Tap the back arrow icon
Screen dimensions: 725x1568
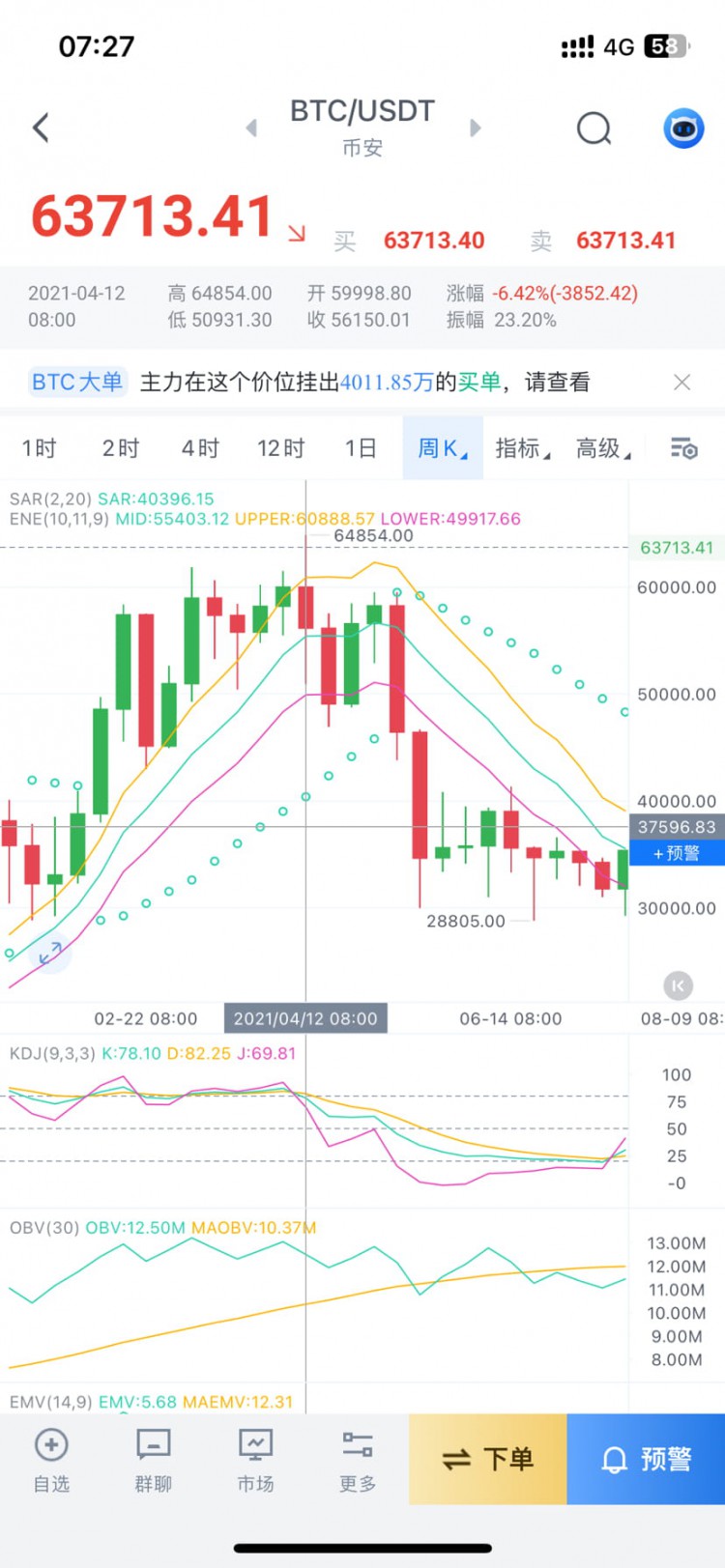pyautogui.click(x=41, y=128)
